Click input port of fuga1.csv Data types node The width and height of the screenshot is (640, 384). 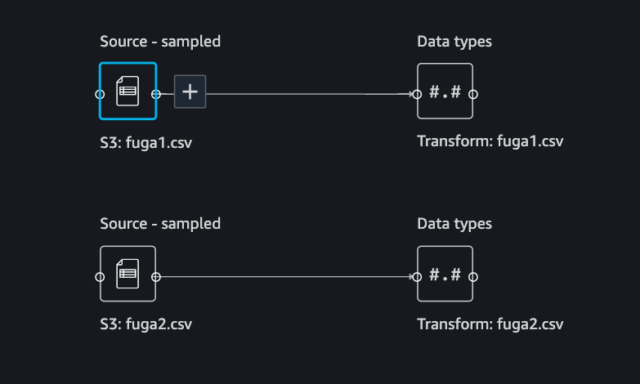click(417, 94)
